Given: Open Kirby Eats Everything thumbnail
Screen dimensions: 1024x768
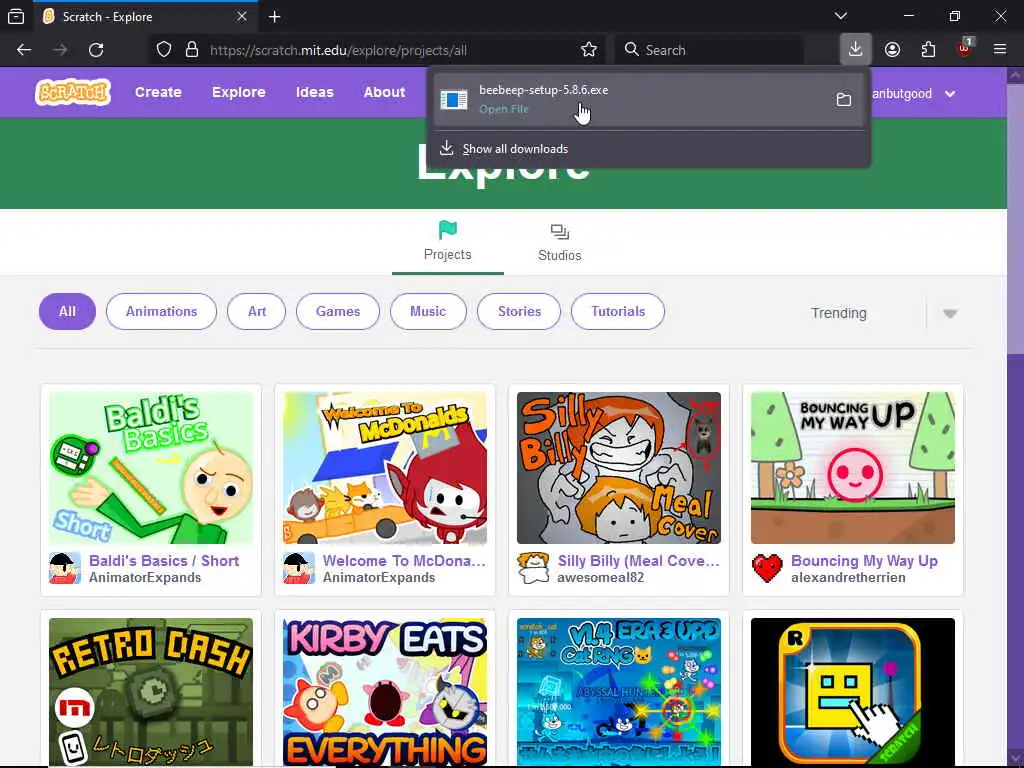Looking at the screenshot, I should [x=385, y=691].
